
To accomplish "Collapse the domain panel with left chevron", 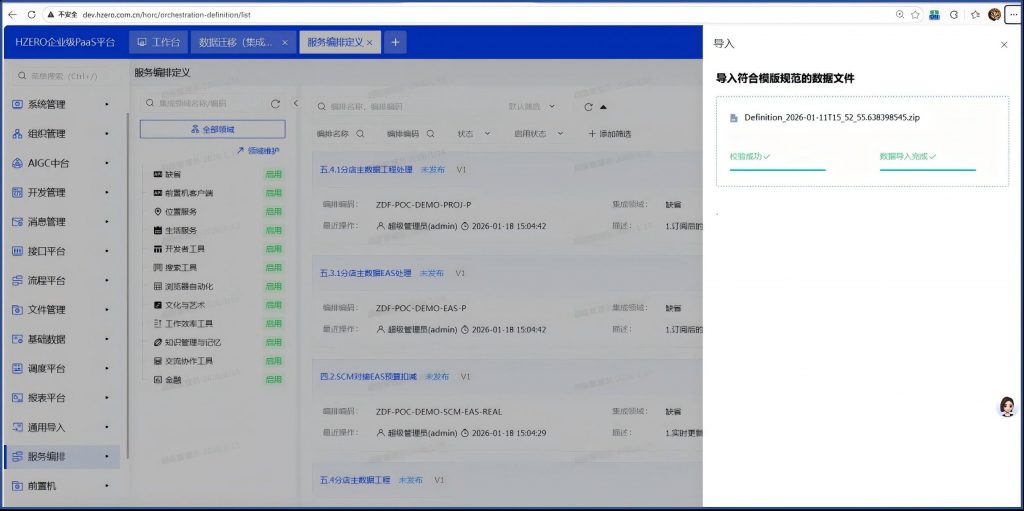I will coord(296,103).
